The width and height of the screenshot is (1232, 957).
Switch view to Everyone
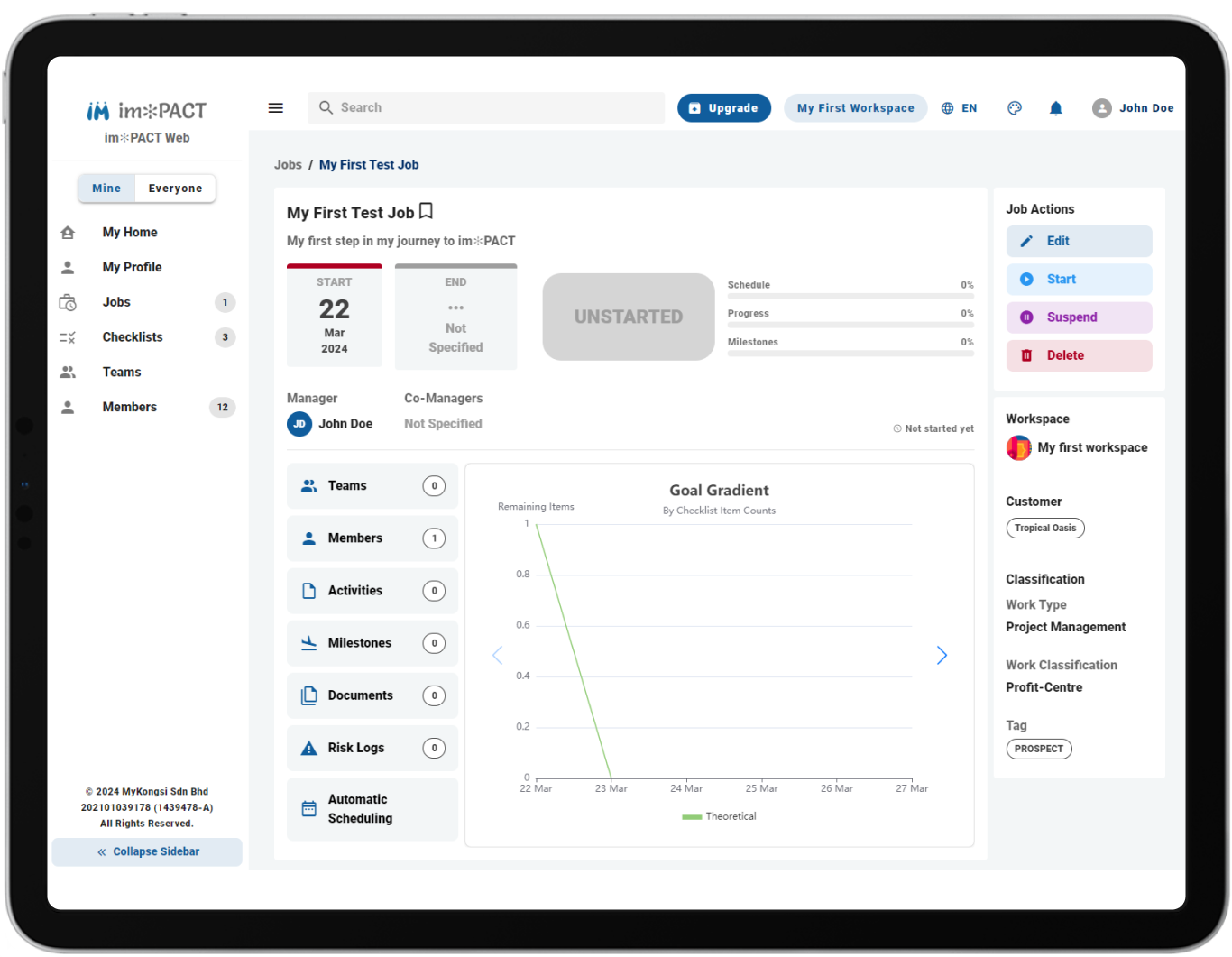click(x=175, y=189)
